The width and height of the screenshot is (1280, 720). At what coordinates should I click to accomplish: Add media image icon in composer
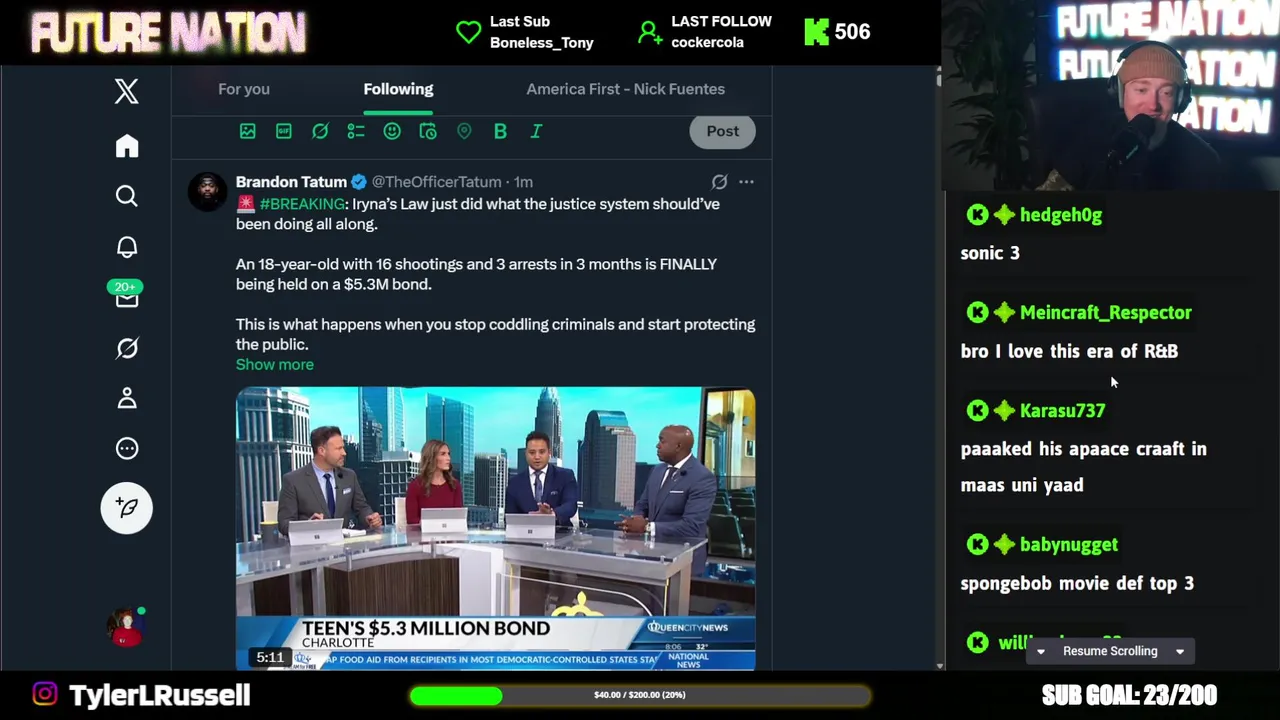point(248,131)
